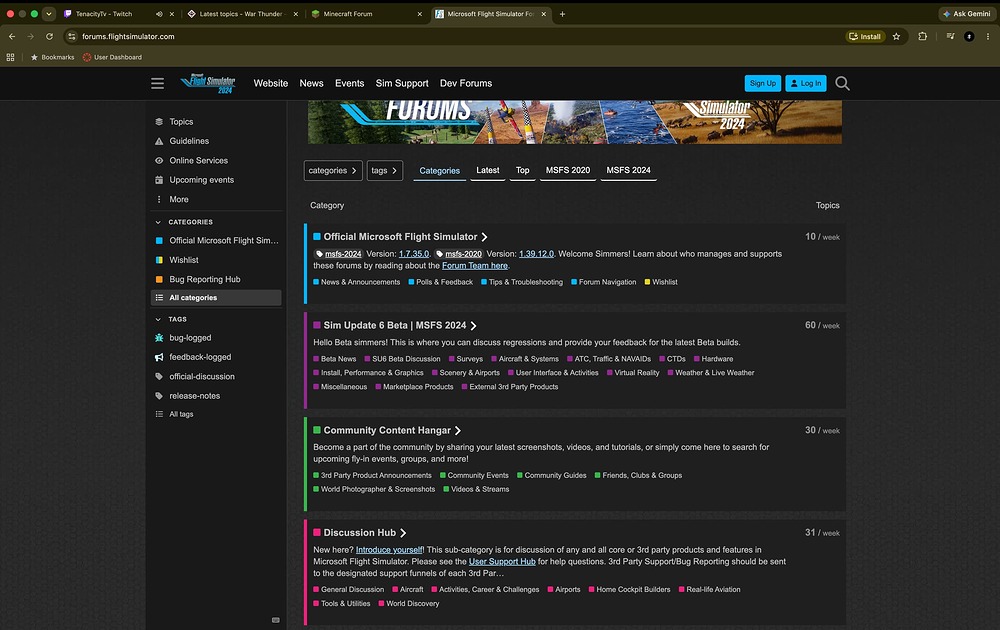Switch to the Categories tab
This screenshot has width=1000, height=630.
click(x=439, y=170)
